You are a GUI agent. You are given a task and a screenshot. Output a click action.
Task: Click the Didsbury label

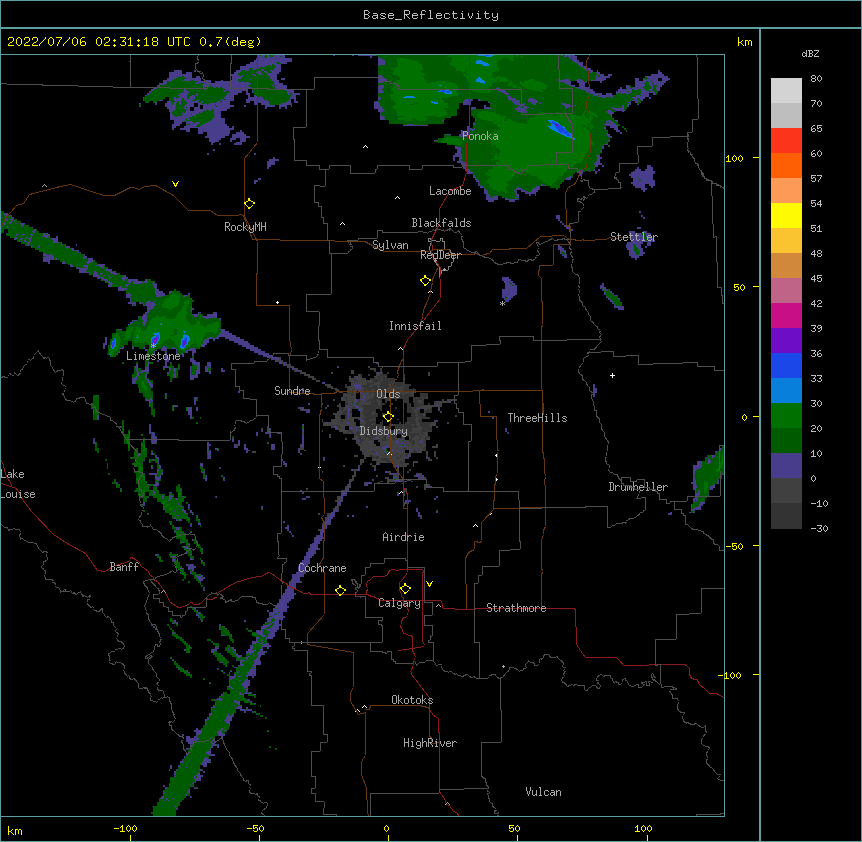(383, 431)
